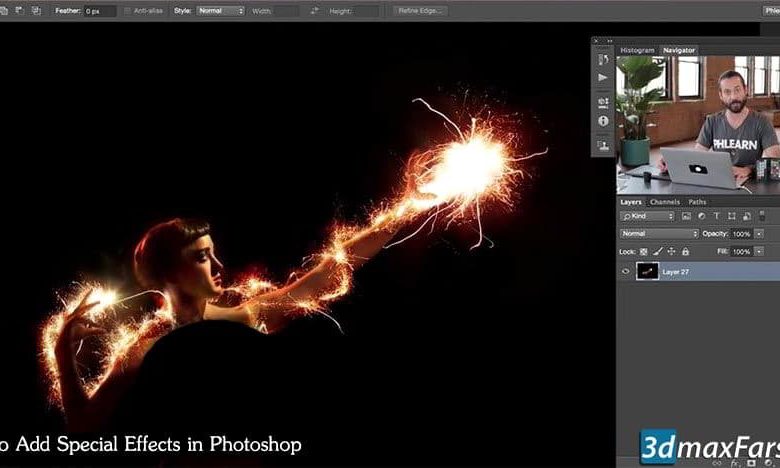The width and height of the screenshot is (780, 468).
Task: Open the Clone Source stamp icon
Action: [x=603, y=145]
